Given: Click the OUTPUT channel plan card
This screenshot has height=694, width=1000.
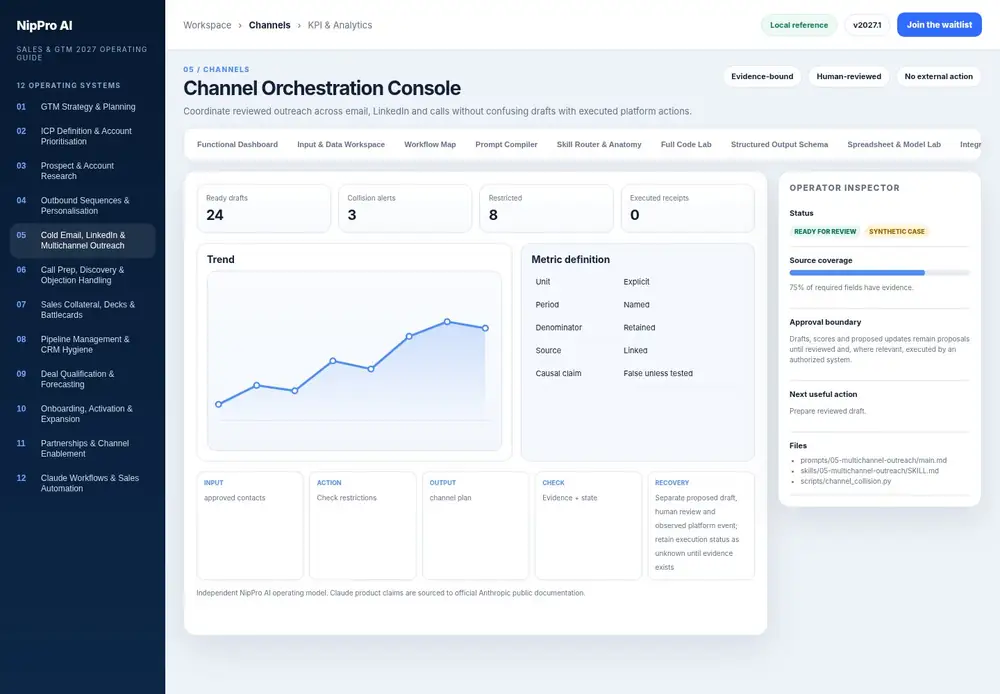Looking at the screenshot, I should (475, 526).
